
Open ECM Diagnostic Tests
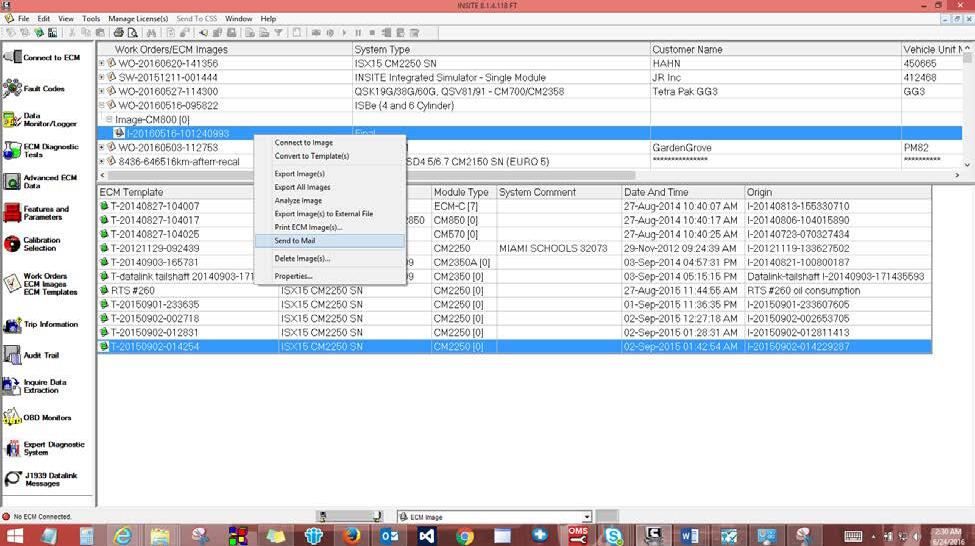click(x=41, y=150)
